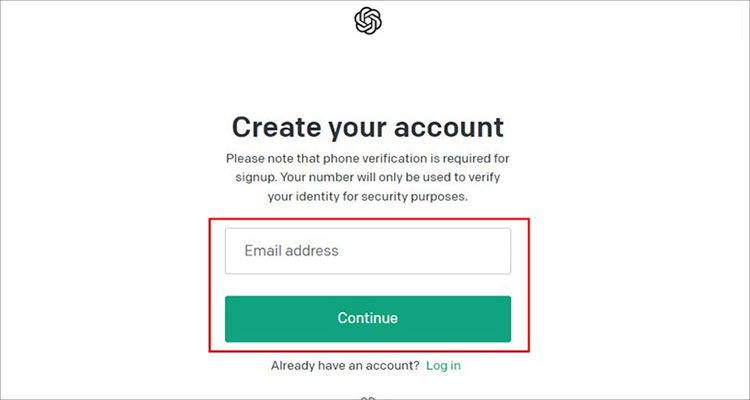750x400 pixels.
Task: Click the partially visible OR divider text
Action: (367, 397)
